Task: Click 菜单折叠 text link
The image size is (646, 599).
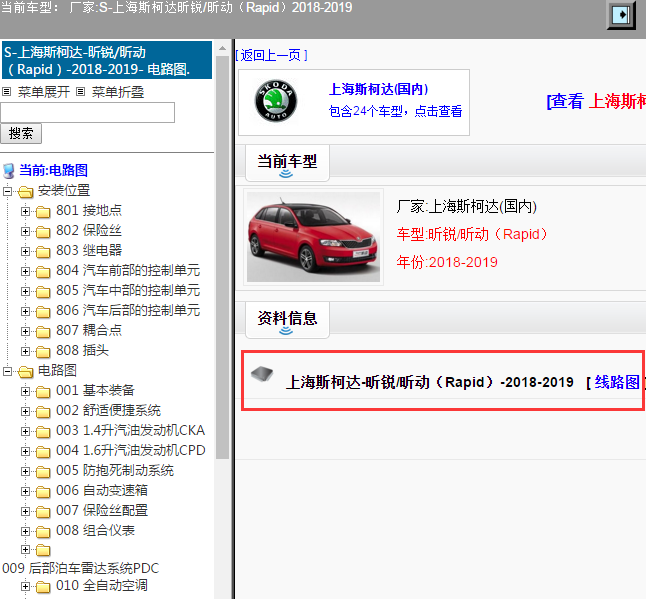Action: pyautogui.click(x=117, y=92)
